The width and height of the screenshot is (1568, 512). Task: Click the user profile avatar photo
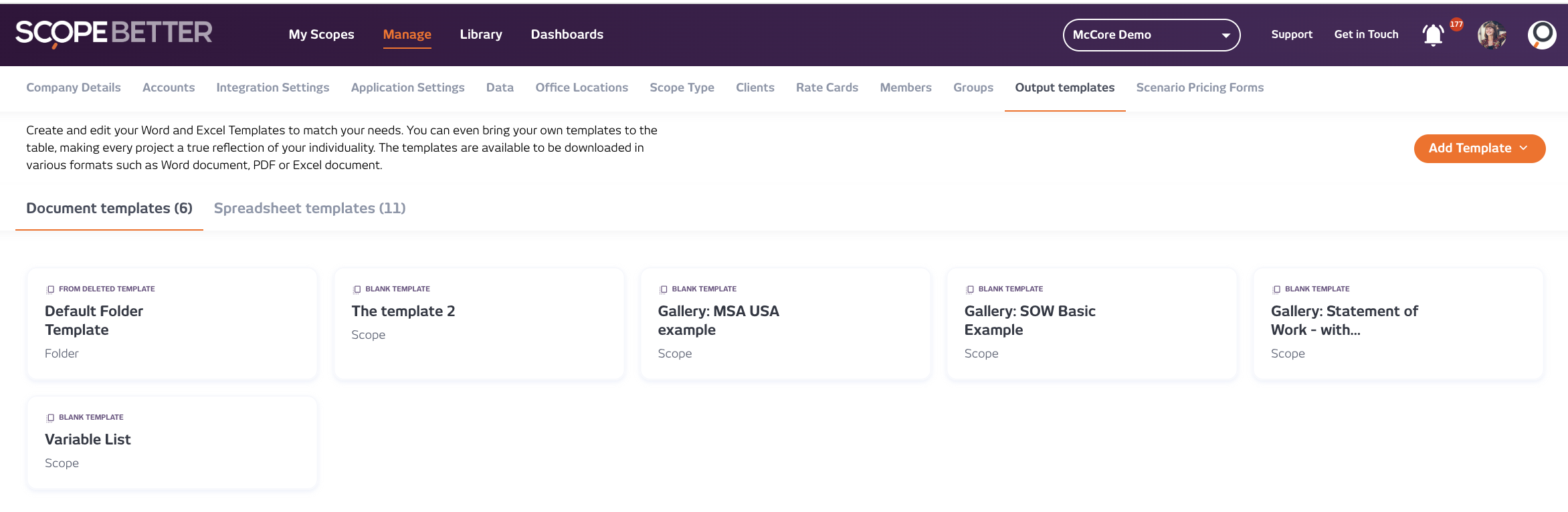click(x=1492, y=35)
